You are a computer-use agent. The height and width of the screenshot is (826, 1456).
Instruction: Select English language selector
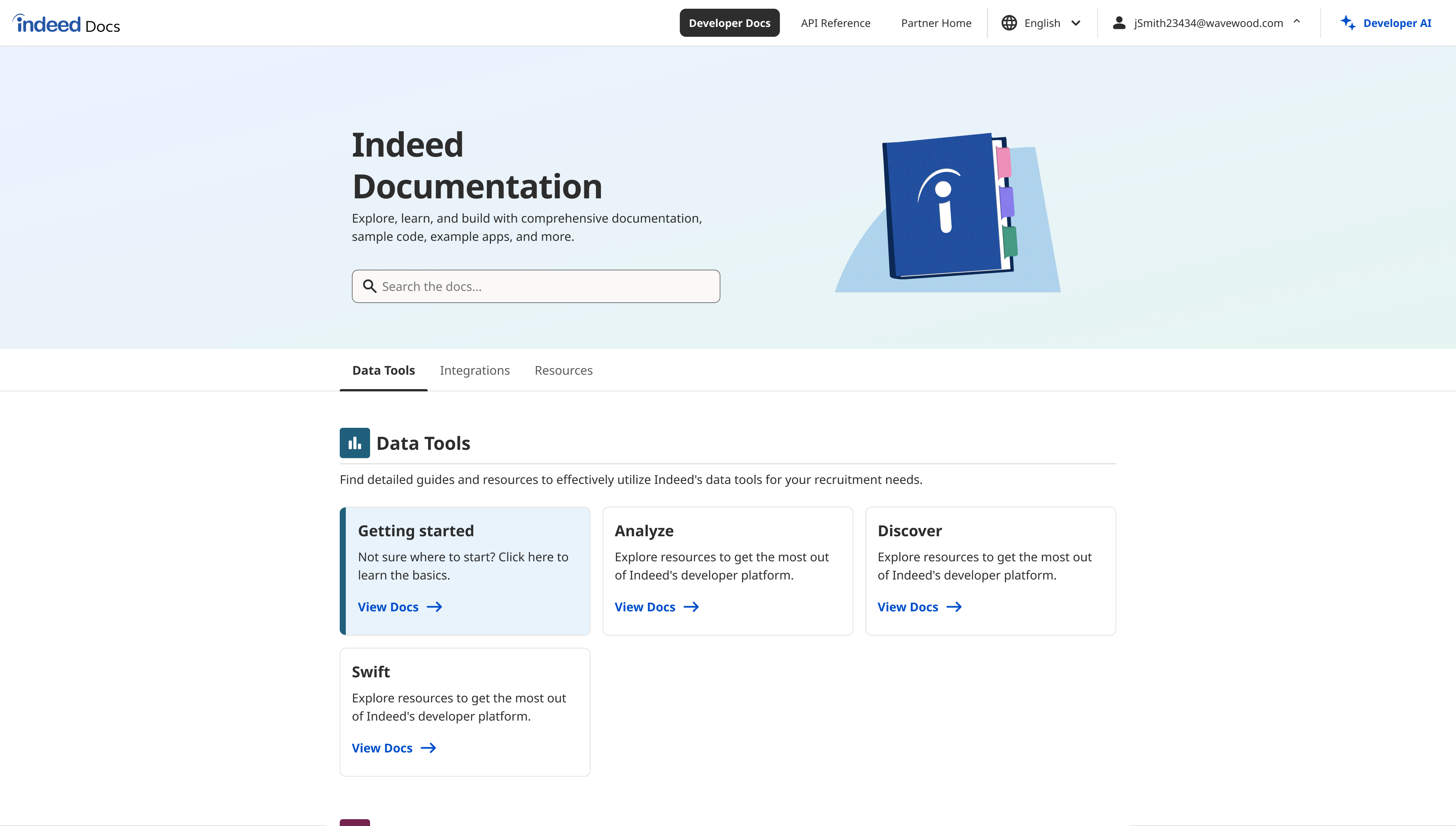point(1042,23)
